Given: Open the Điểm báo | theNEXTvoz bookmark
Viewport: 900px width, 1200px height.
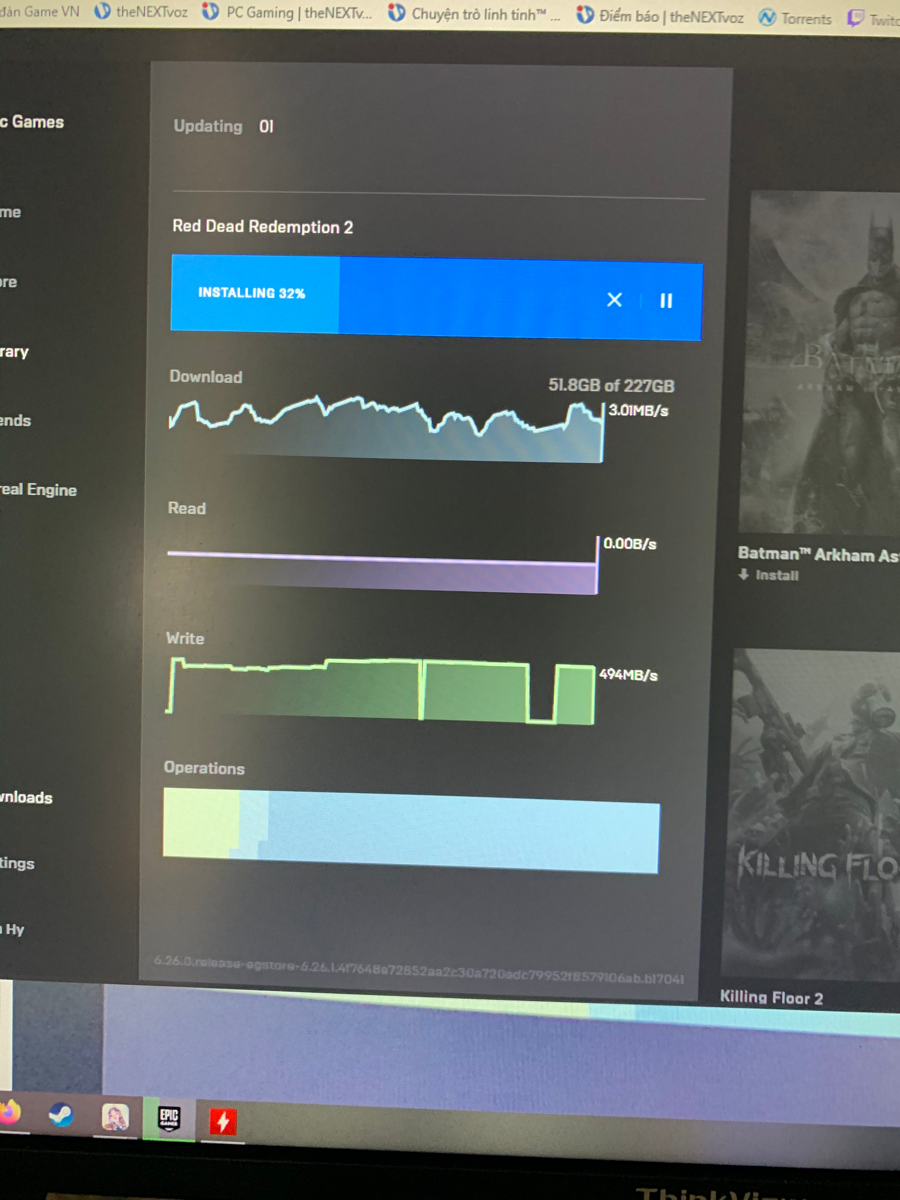Looking at the screenshot, I should (x=660, y=16).
